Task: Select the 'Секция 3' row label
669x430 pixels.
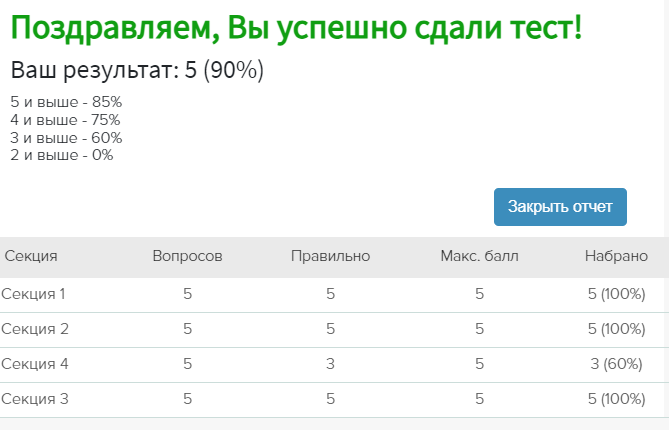Action: click(35, 399)
